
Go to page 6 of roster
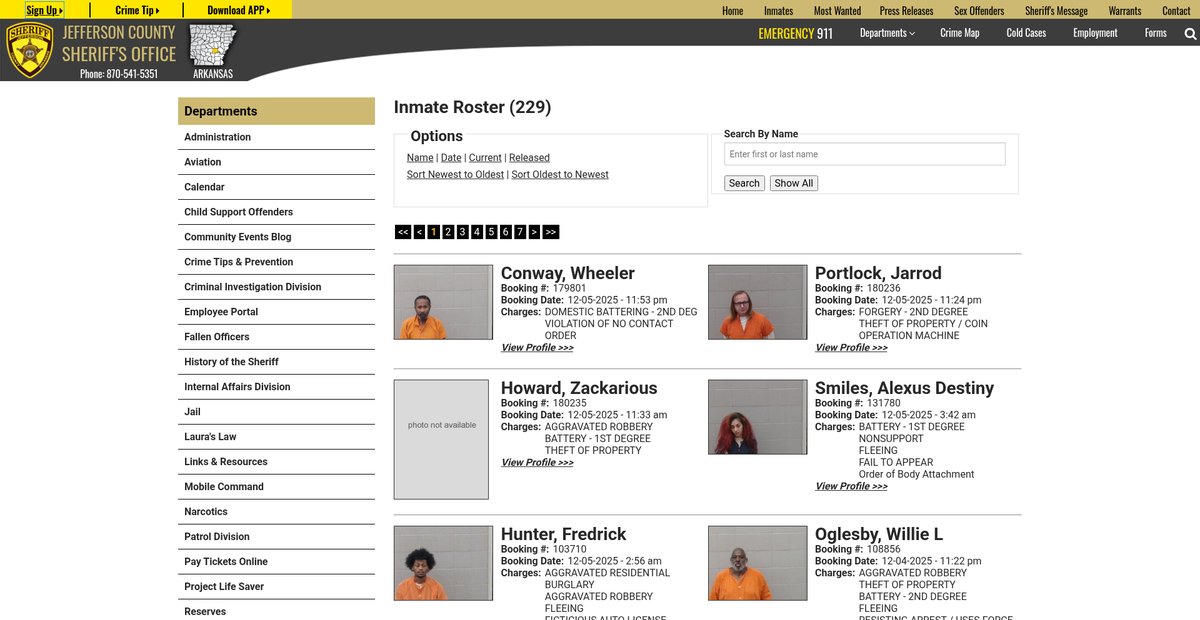(x=506, y=232)
